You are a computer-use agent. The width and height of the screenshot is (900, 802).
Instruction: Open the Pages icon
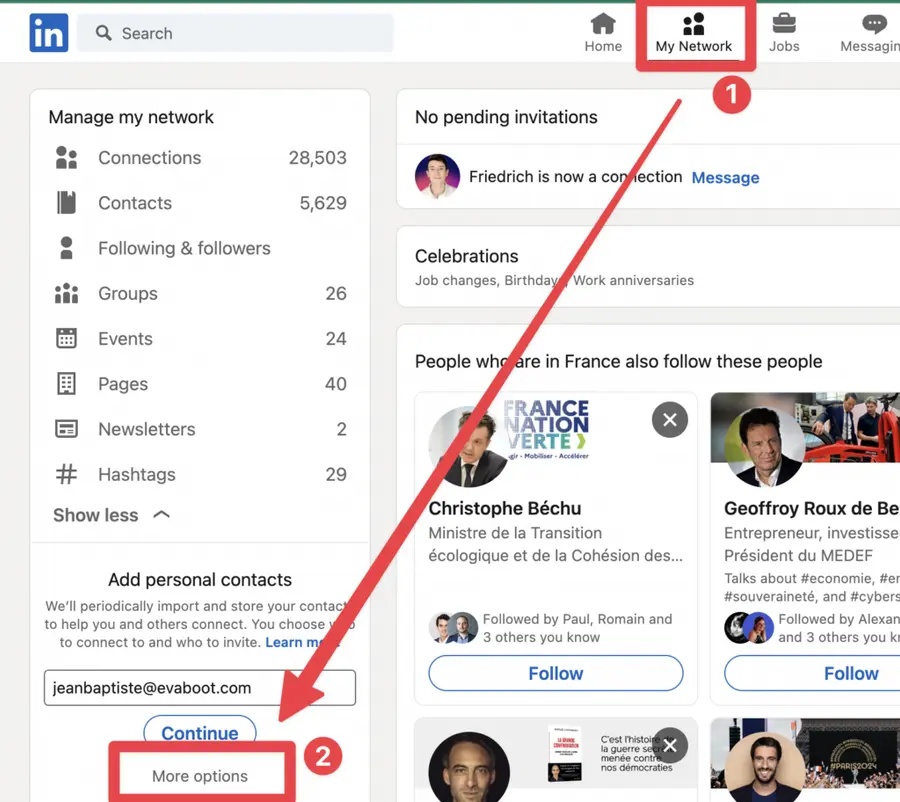(x=66, y=383)
